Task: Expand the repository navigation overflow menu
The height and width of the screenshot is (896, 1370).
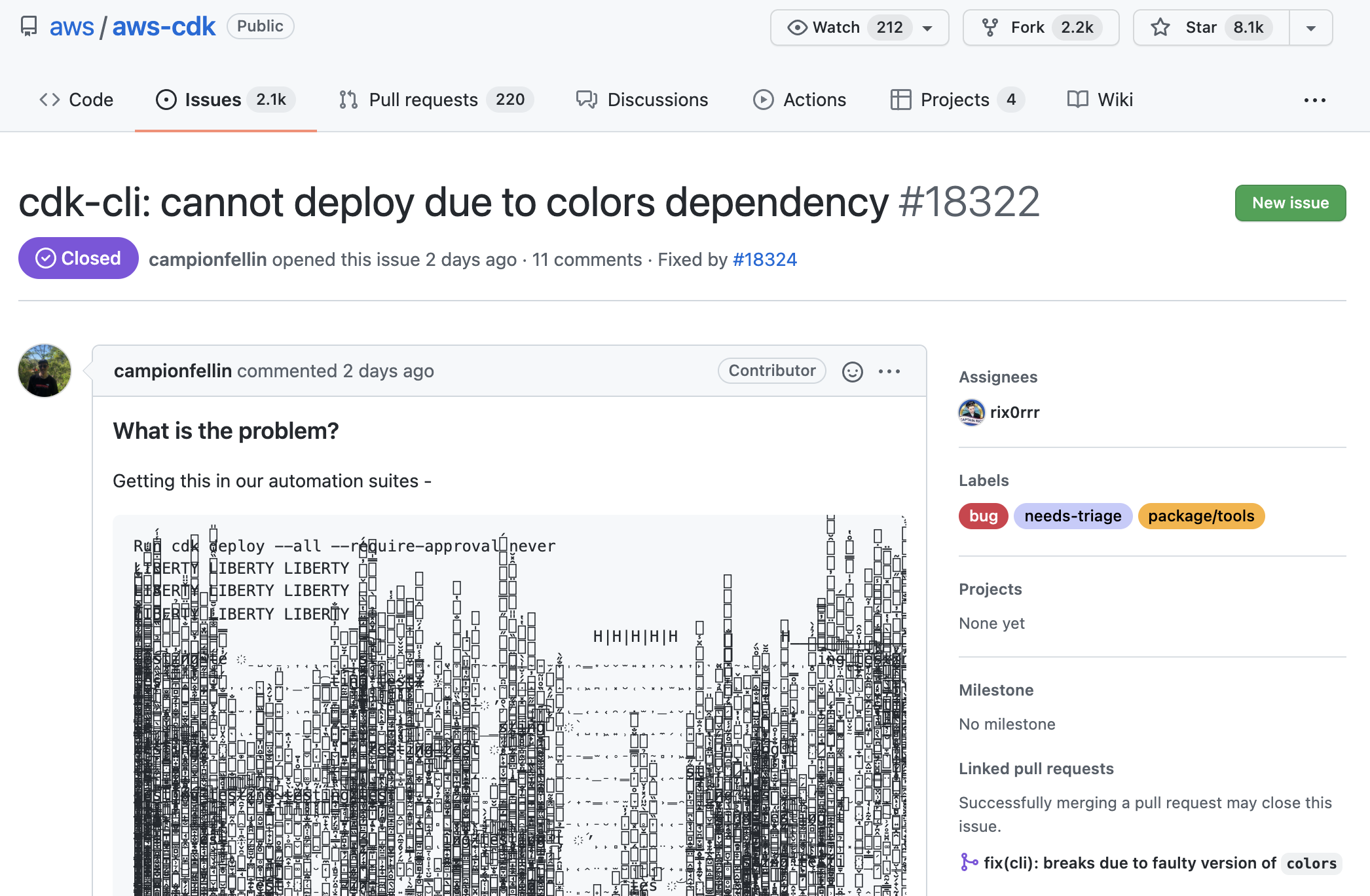Action: click(x=1314, y=100)
